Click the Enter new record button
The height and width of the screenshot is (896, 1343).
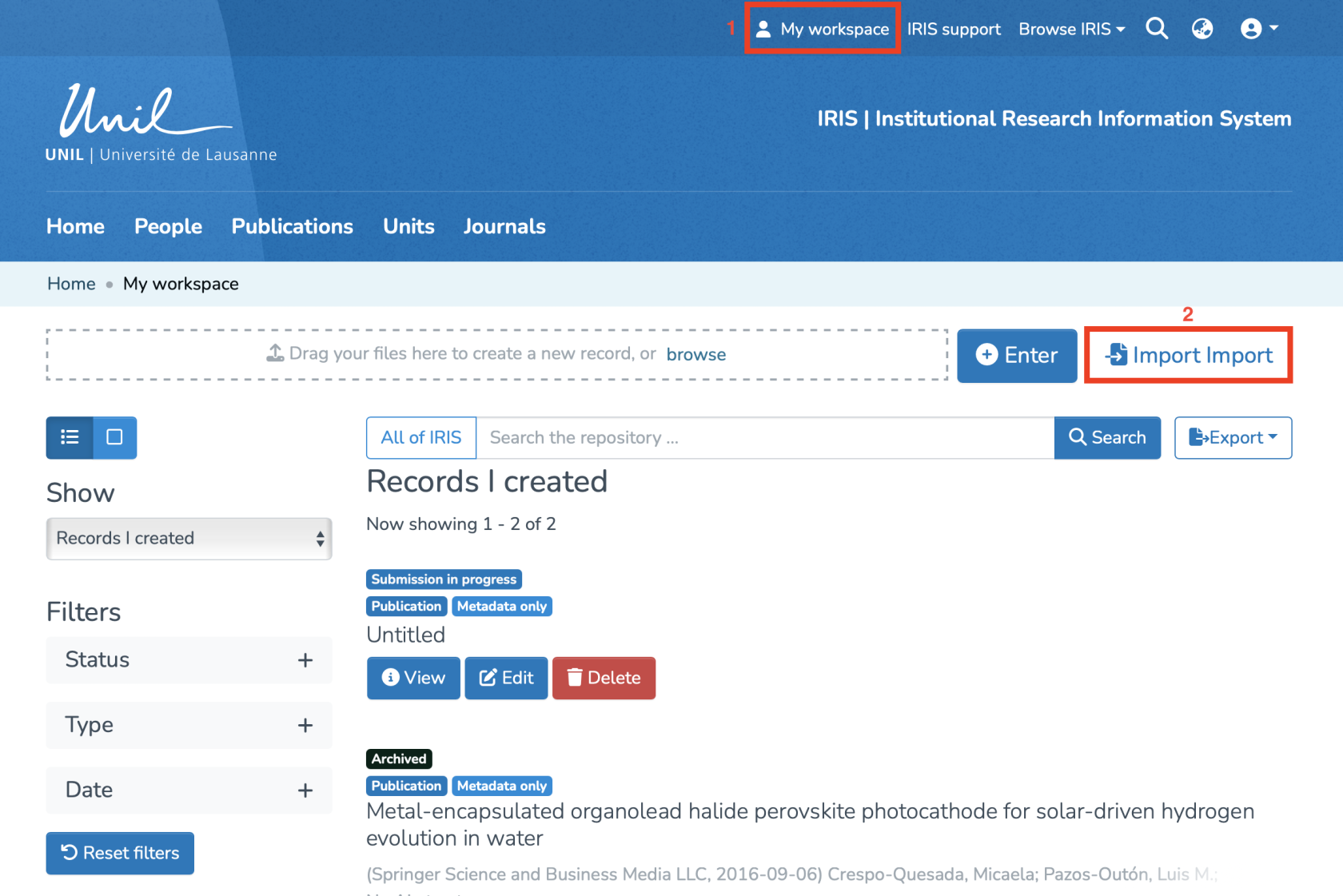(1017, 355)
